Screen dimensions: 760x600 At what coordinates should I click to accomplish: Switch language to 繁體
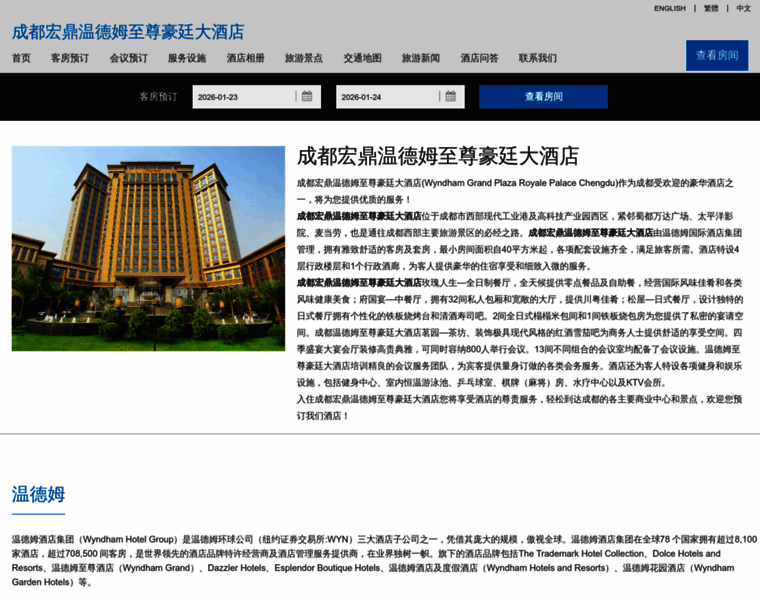(x=711, y=8)
